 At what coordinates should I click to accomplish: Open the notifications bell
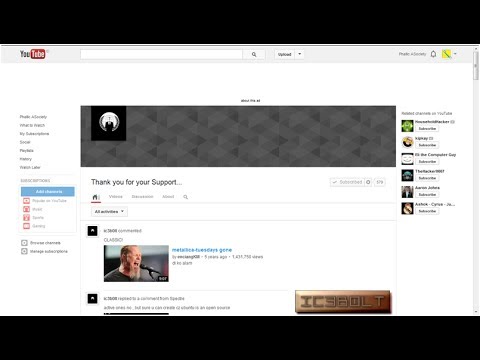(x=433, y=54)
